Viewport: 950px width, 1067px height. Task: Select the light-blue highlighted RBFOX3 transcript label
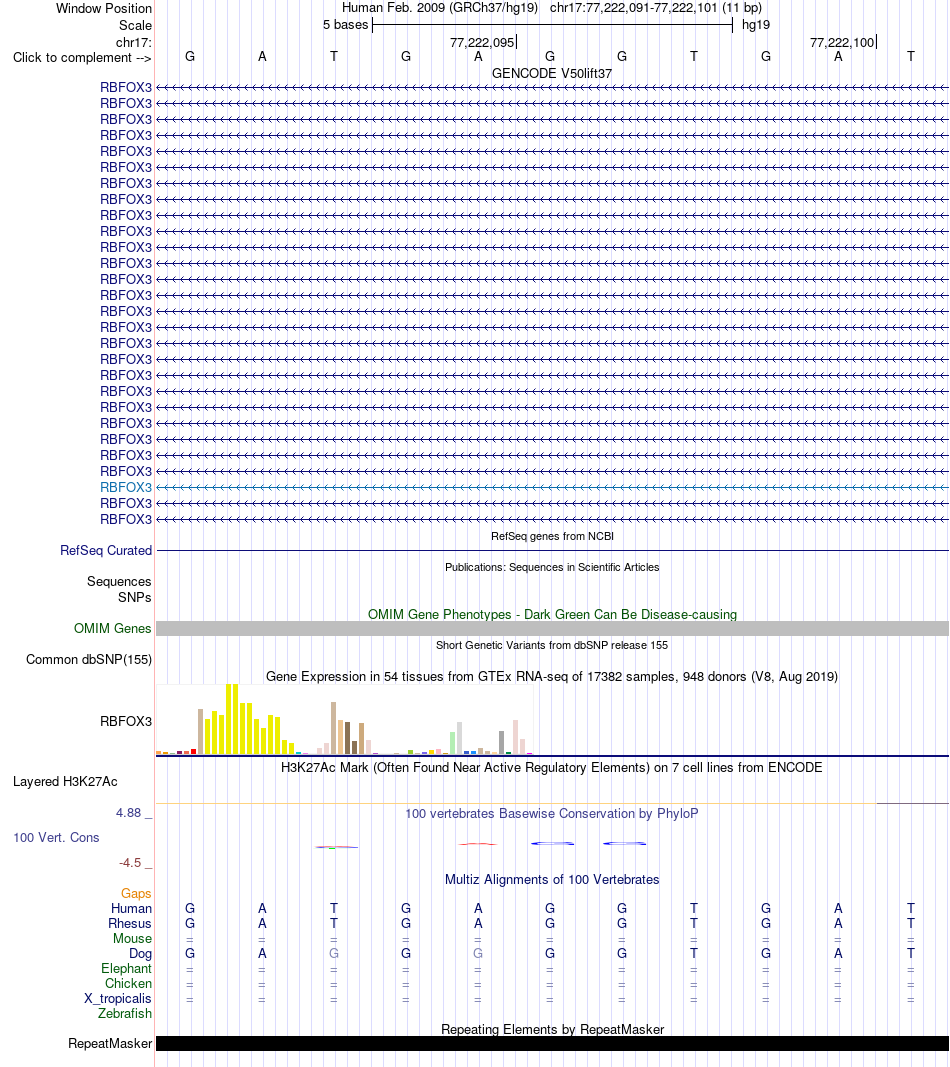tap(126, 487)
